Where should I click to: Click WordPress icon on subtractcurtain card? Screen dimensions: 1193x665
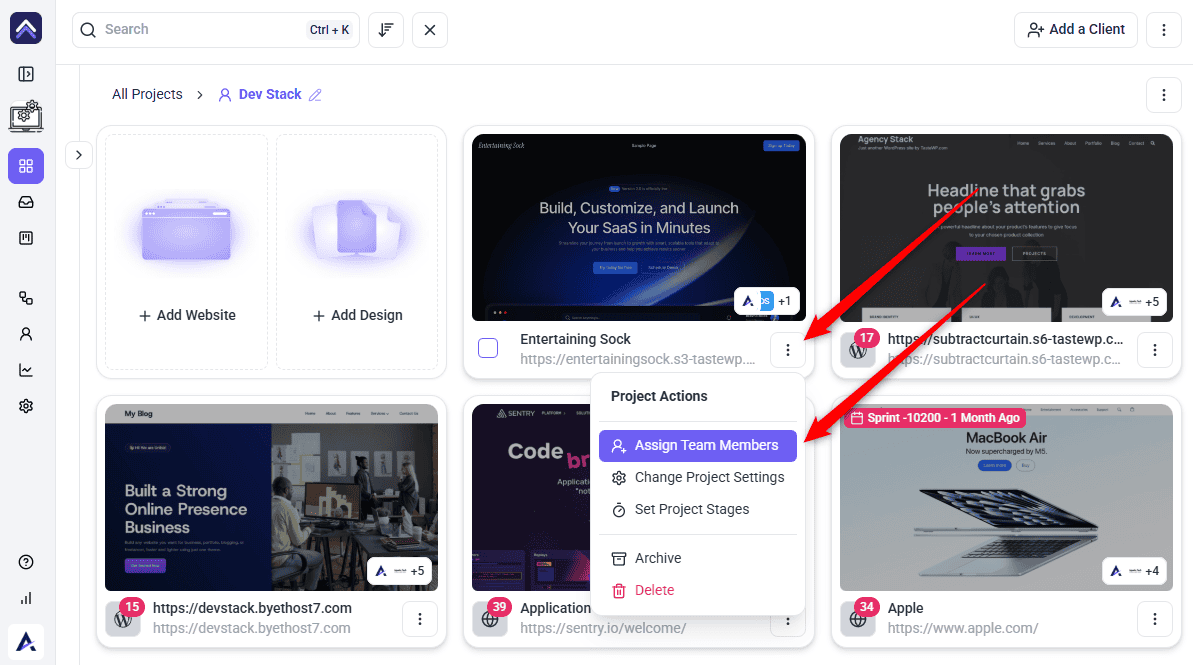point(857,351)
